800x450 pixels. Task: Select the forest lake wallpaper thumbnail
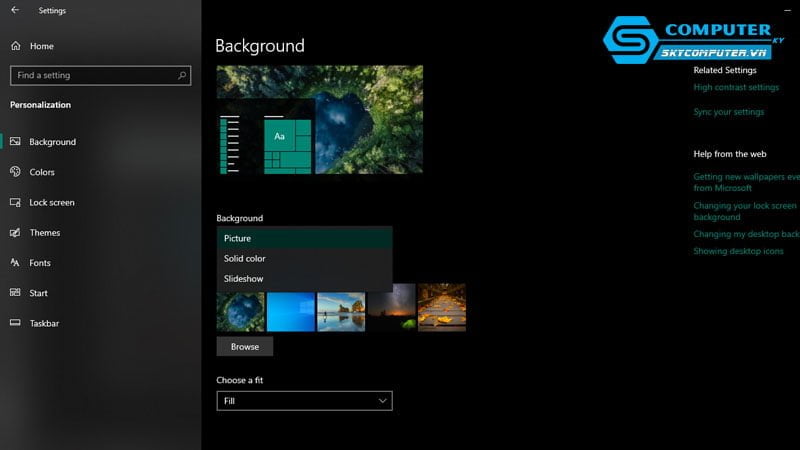click(x=240, y=312)
